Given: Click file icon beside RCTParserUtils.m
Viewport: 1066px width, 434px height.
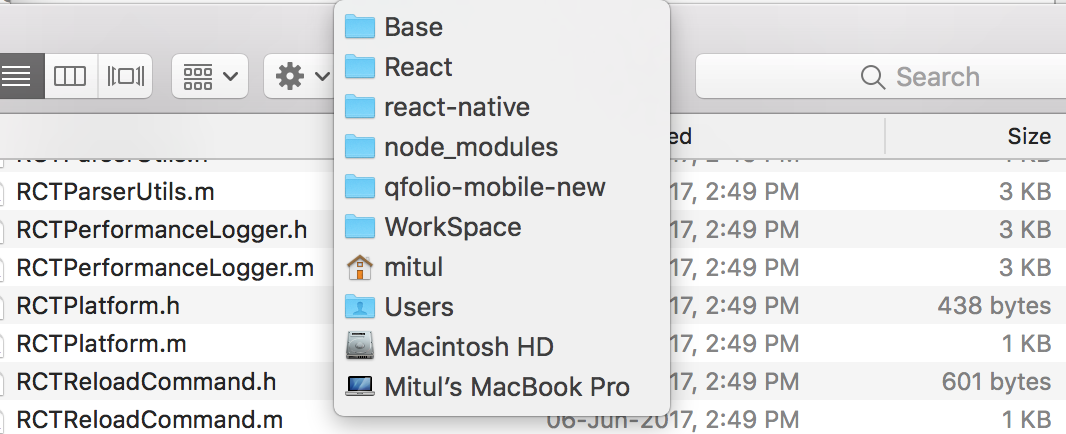Looking at the screenshot, I should click(x=2, y=192).
